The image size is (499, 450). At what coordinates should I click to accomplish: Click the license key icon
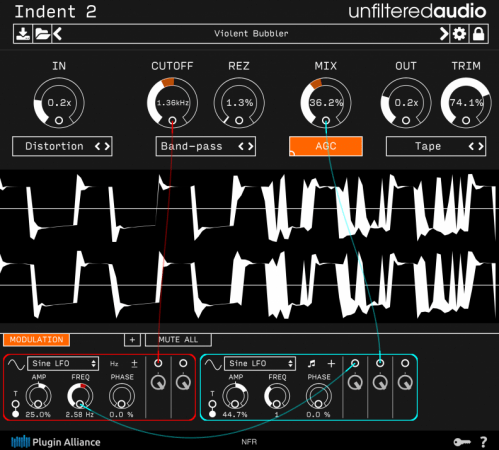click(x=462, y=442)
